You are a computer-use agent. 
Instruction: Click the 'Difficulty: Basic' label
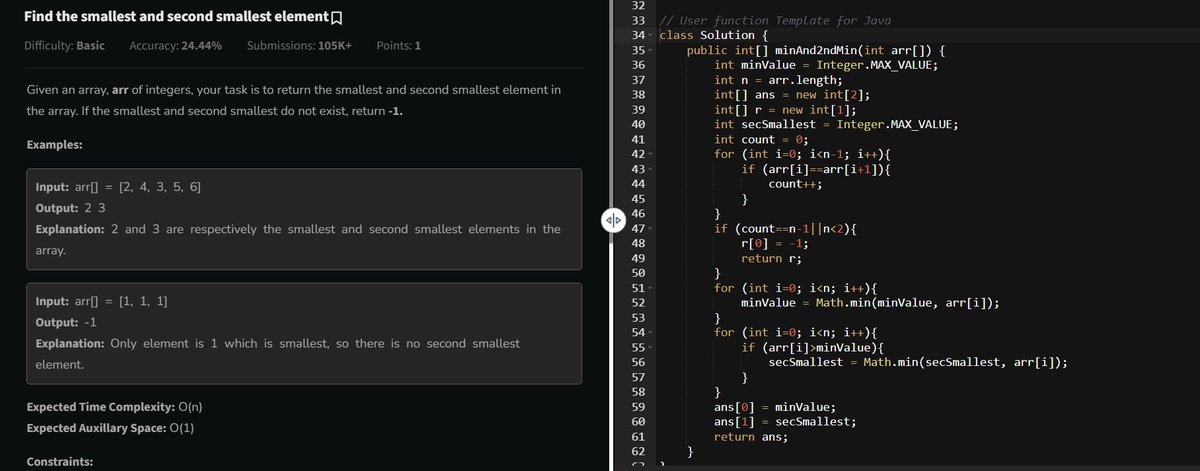64,46
